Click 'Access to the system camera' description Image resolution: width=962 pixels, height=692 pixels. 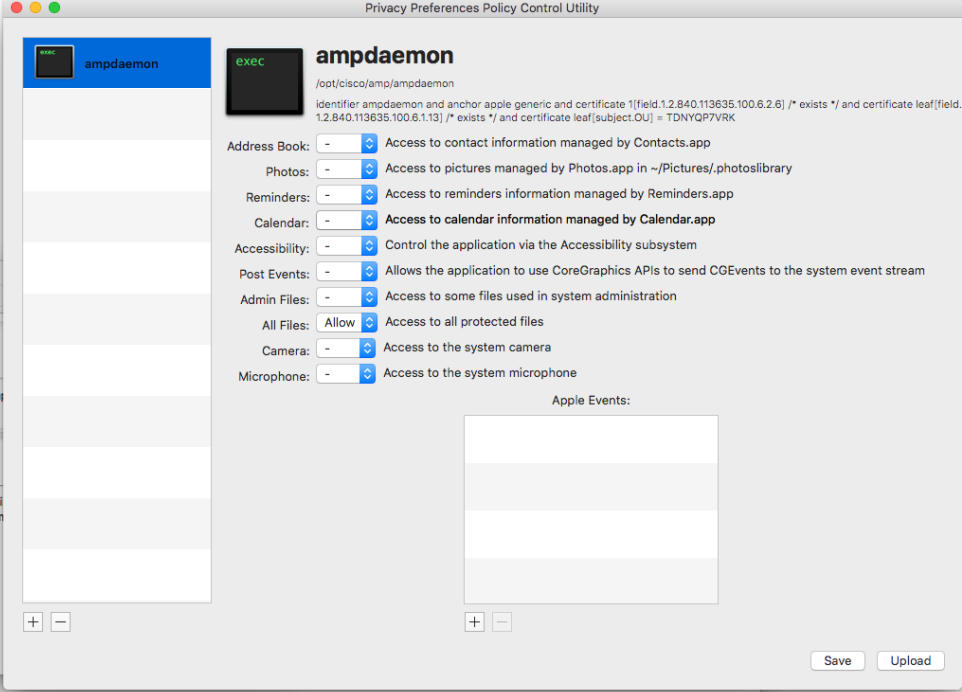467,347
